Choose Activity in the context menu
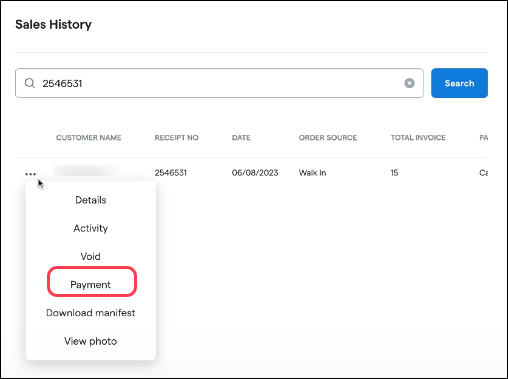This screenshot has height=379, width=508. [x=91, y=228]
